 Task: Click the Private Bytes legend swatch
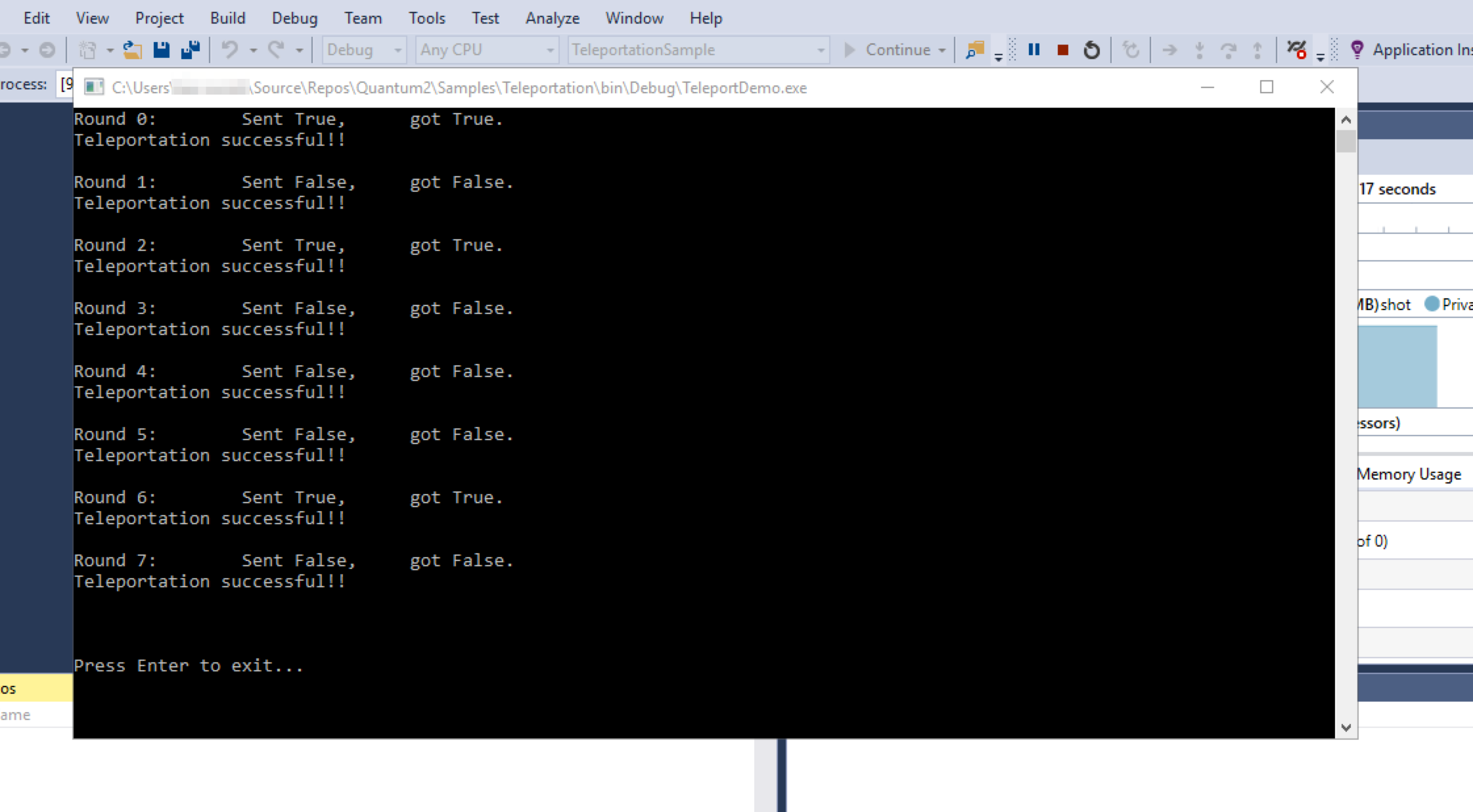[1431, 304]
